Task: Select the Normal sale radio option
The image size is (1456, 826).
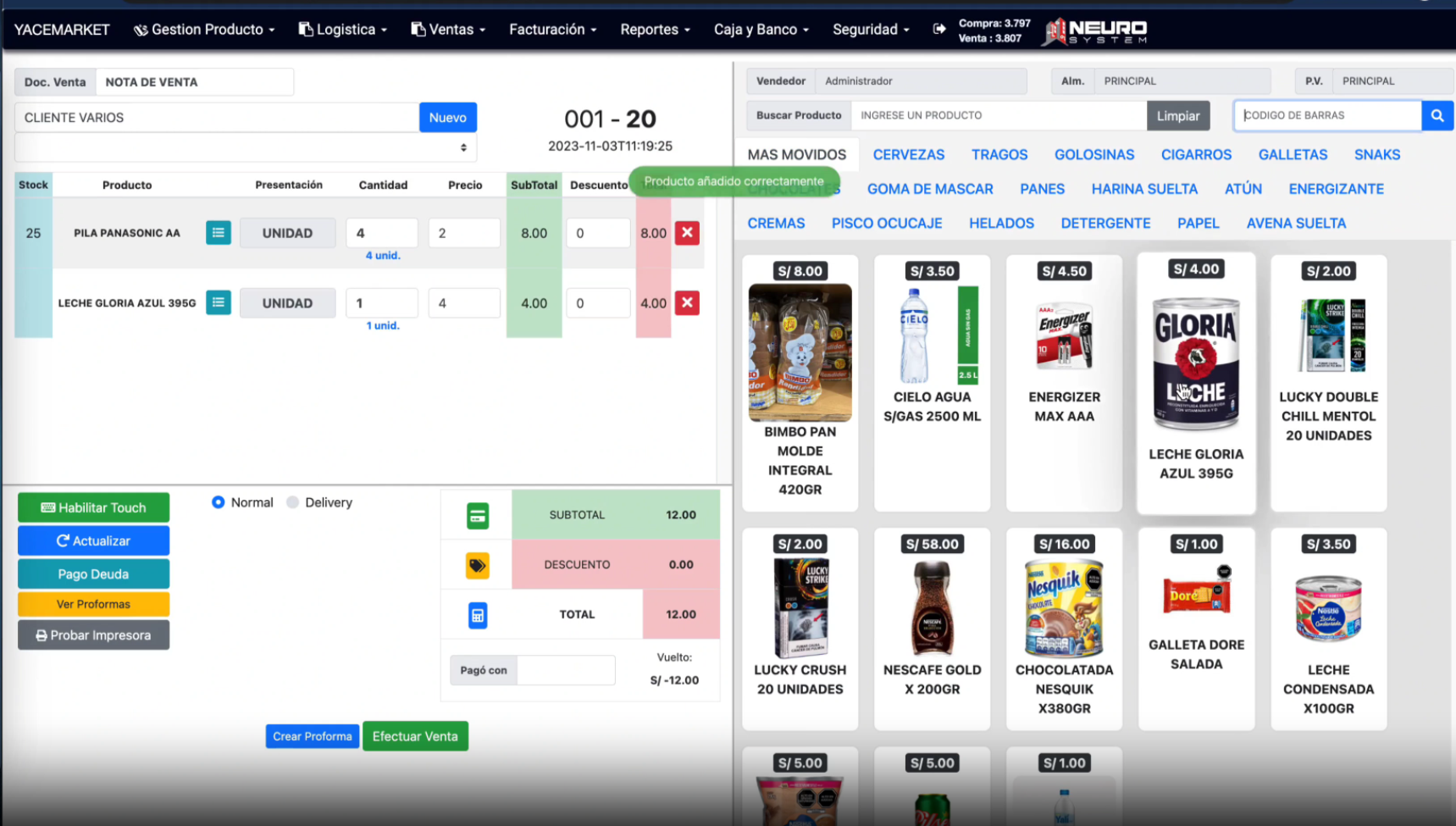Action: pyautogui.click(x=219, y=502)
